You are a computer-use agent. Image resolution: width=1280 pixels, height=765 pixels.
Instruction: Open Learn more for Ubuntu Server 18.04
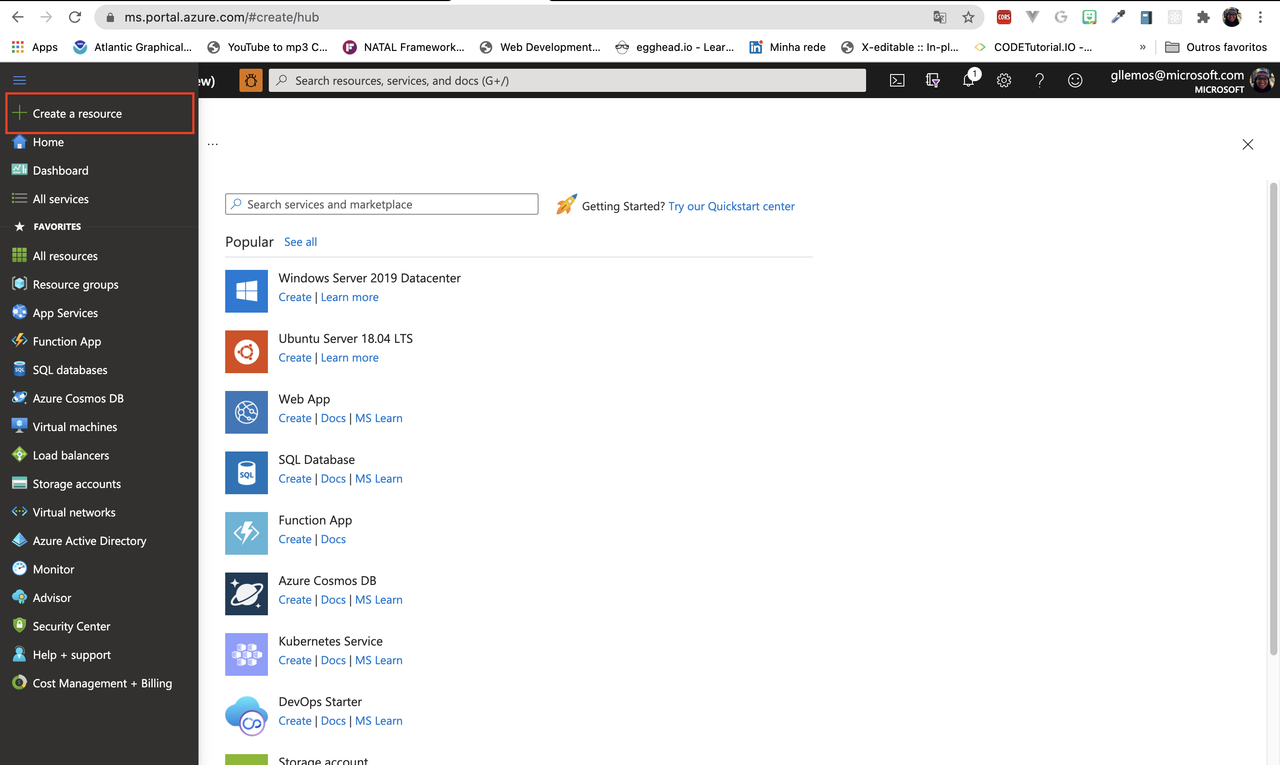coord(350,358)
